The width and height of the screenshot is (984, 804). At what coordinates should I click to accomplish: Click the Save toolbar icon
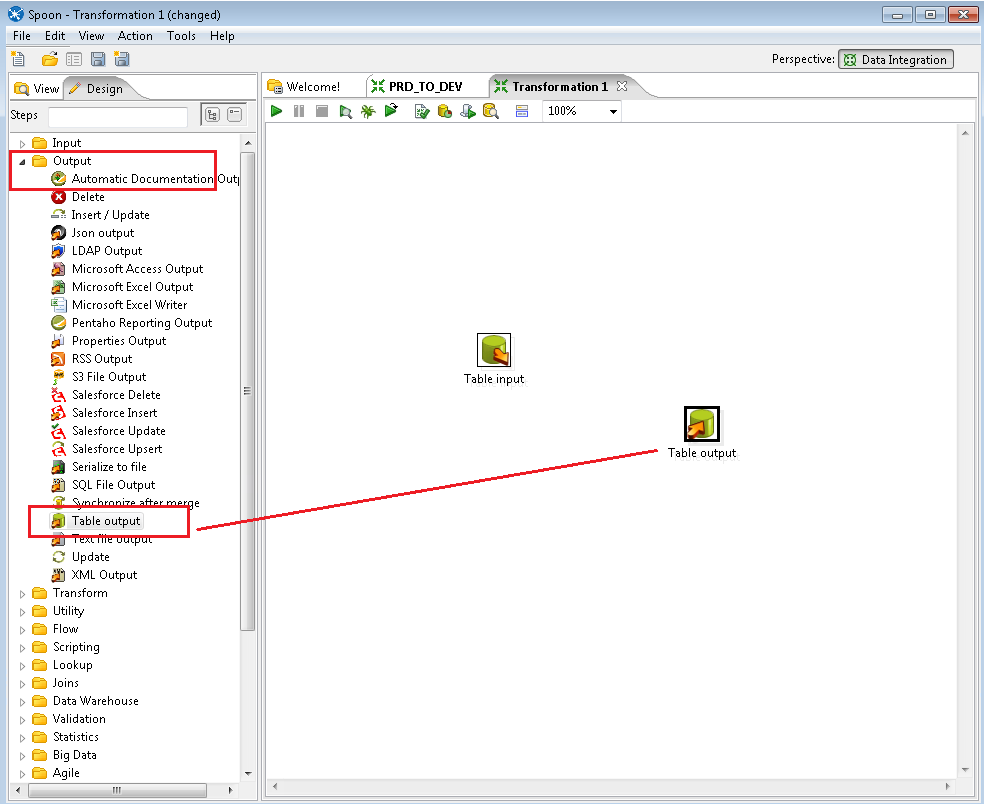[97, 59]
